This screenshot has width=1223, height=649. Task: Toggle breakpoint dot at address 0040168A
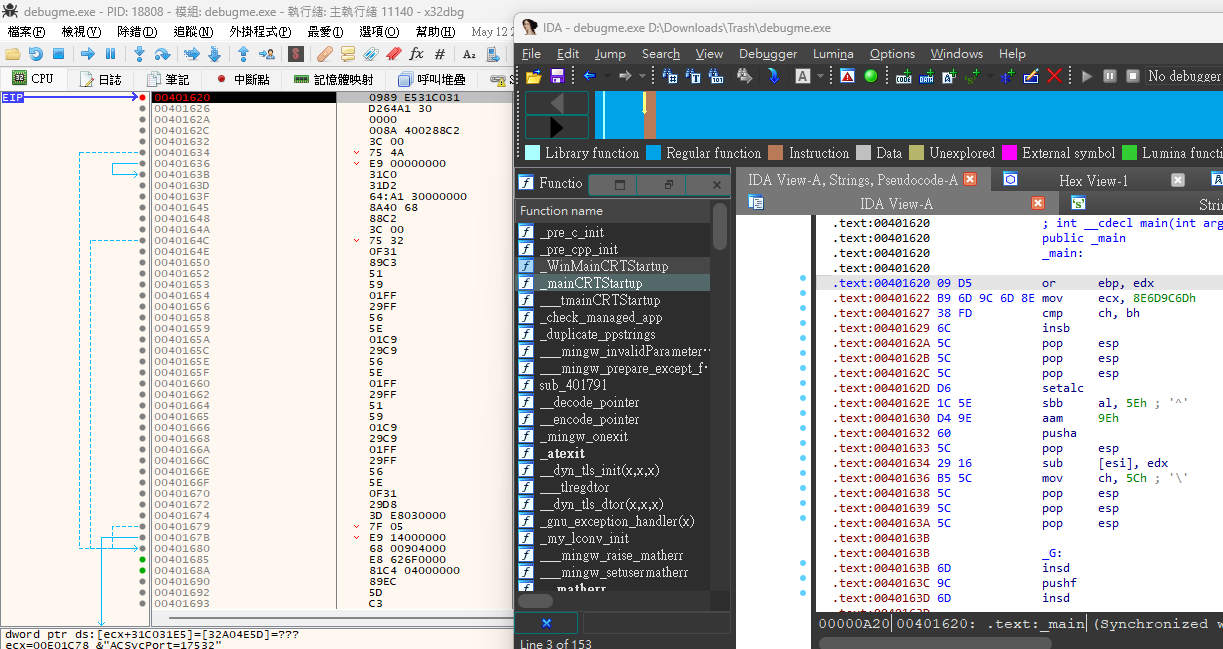(x=143, y=571)
